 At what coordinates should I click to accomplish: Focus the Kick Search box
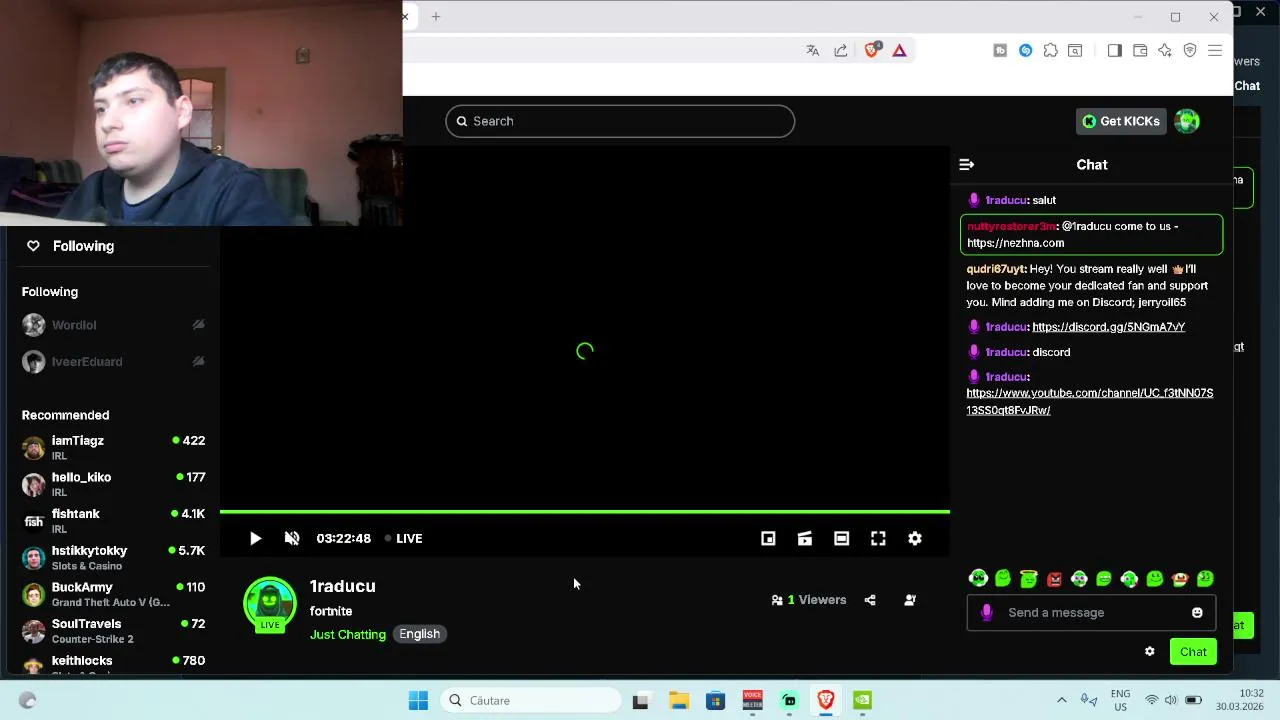click(x=620, y=121)
